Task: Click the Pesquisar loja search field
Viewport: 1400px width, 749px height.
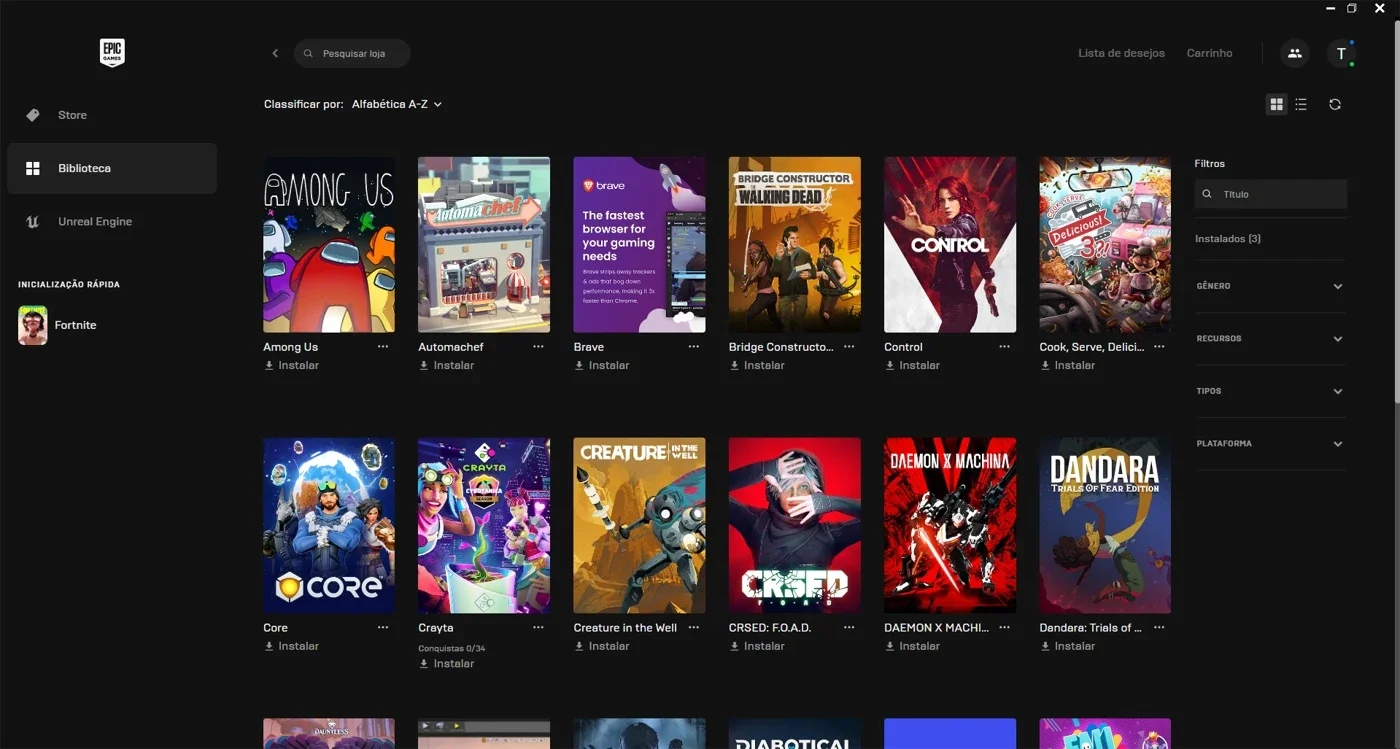Action: (x=352, y=53)
